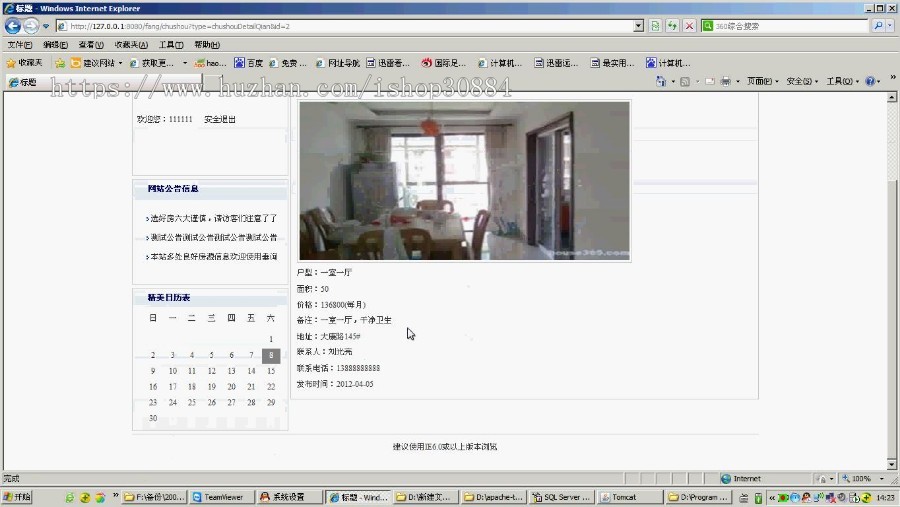
Task: Expand the 获取更... dropdown arrow
Action: (x=185, y=63)
